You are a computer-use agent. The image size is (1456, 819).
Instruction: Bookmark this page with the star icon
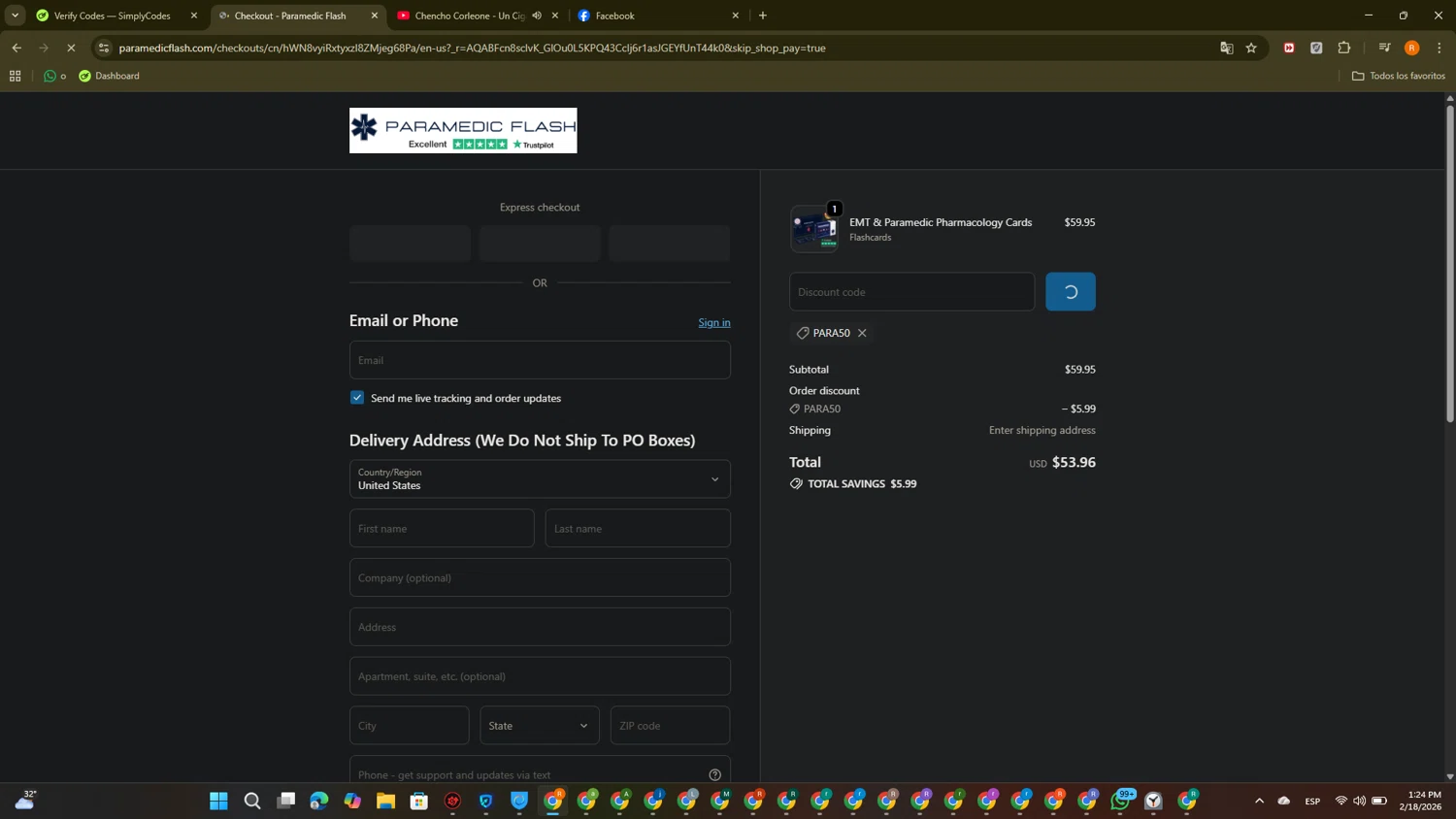point(1251,48)
